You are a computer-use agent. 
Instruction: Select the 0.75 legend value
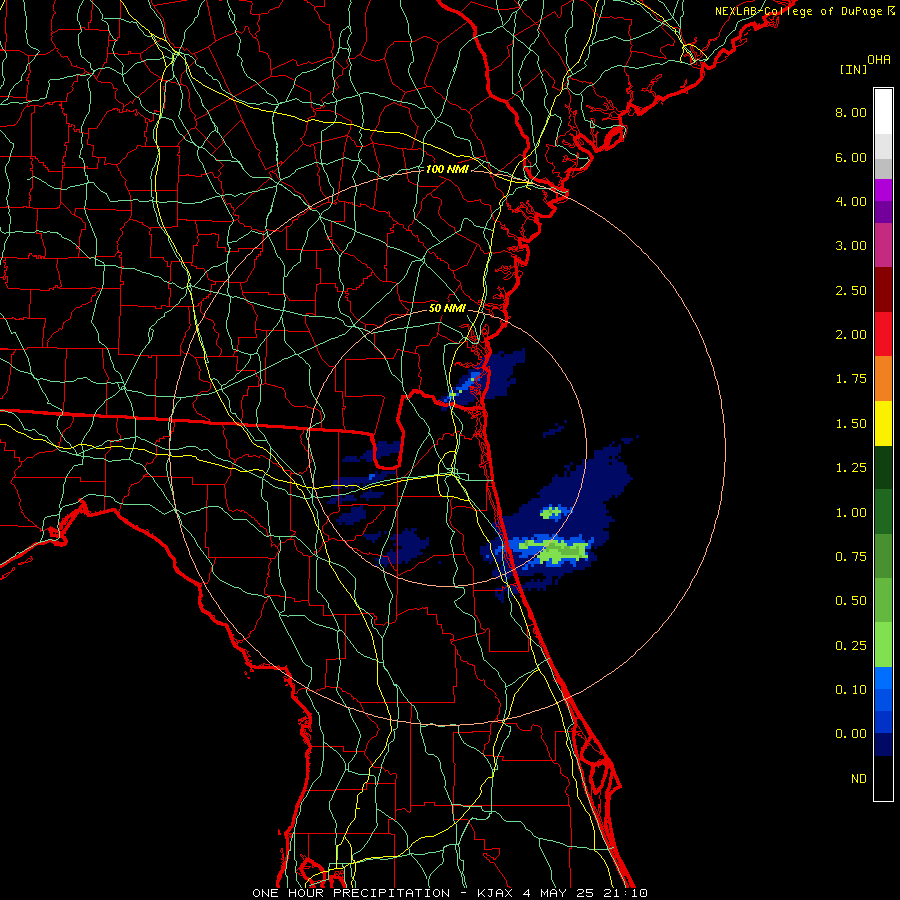(851, 557)
